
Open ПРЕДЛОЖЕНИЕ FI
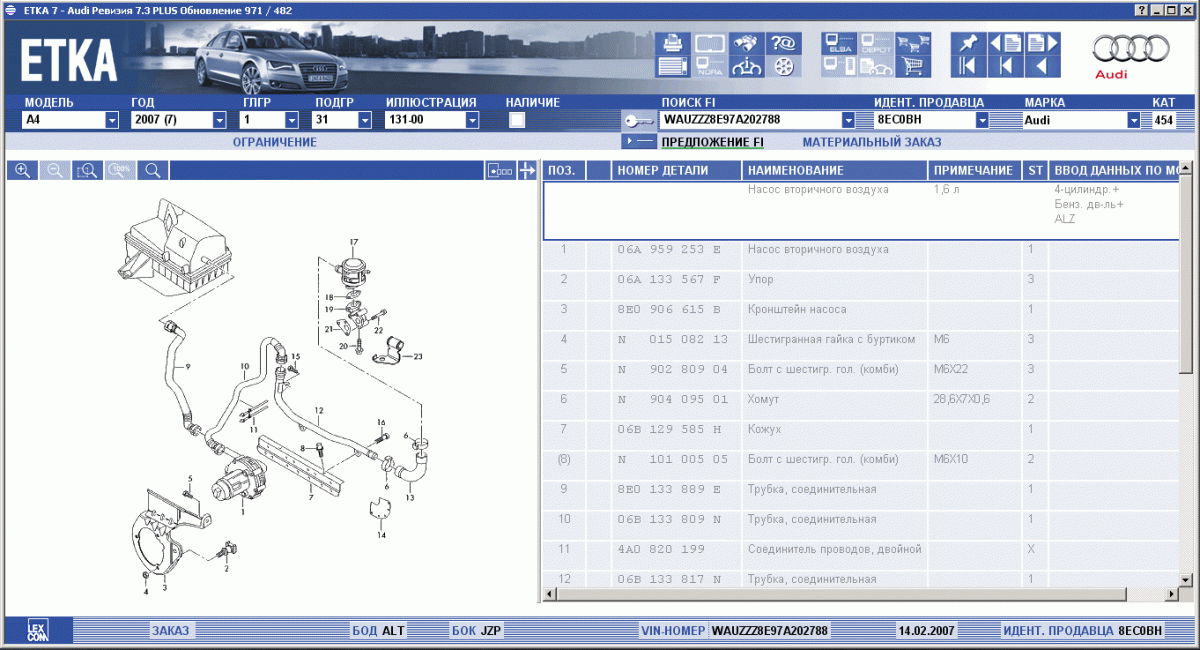[713, 142]
